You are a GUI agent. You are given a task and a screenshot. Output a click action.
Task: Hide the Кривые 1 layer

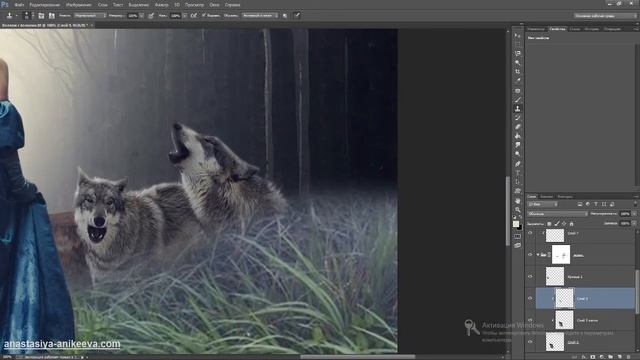tap(530, 276)
